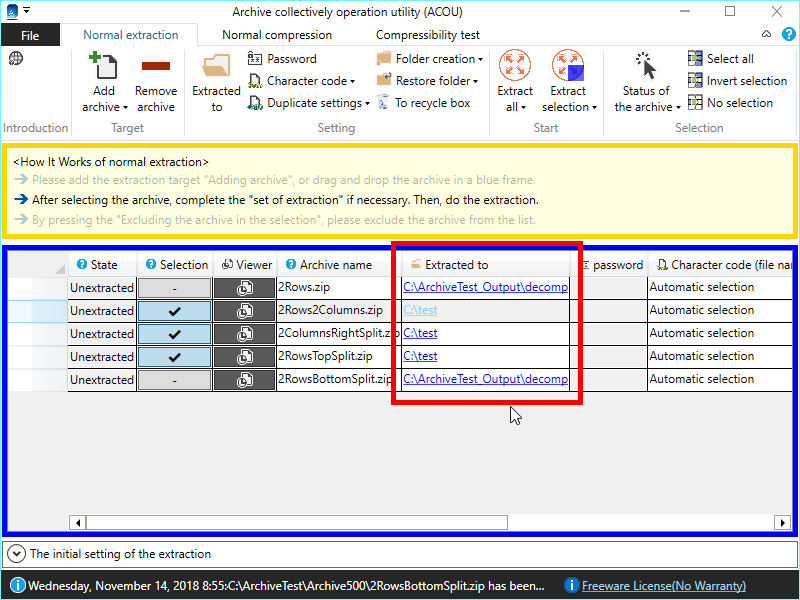Click the Add archive icon
Screen dimensions: 800x600
coord(104,67)
